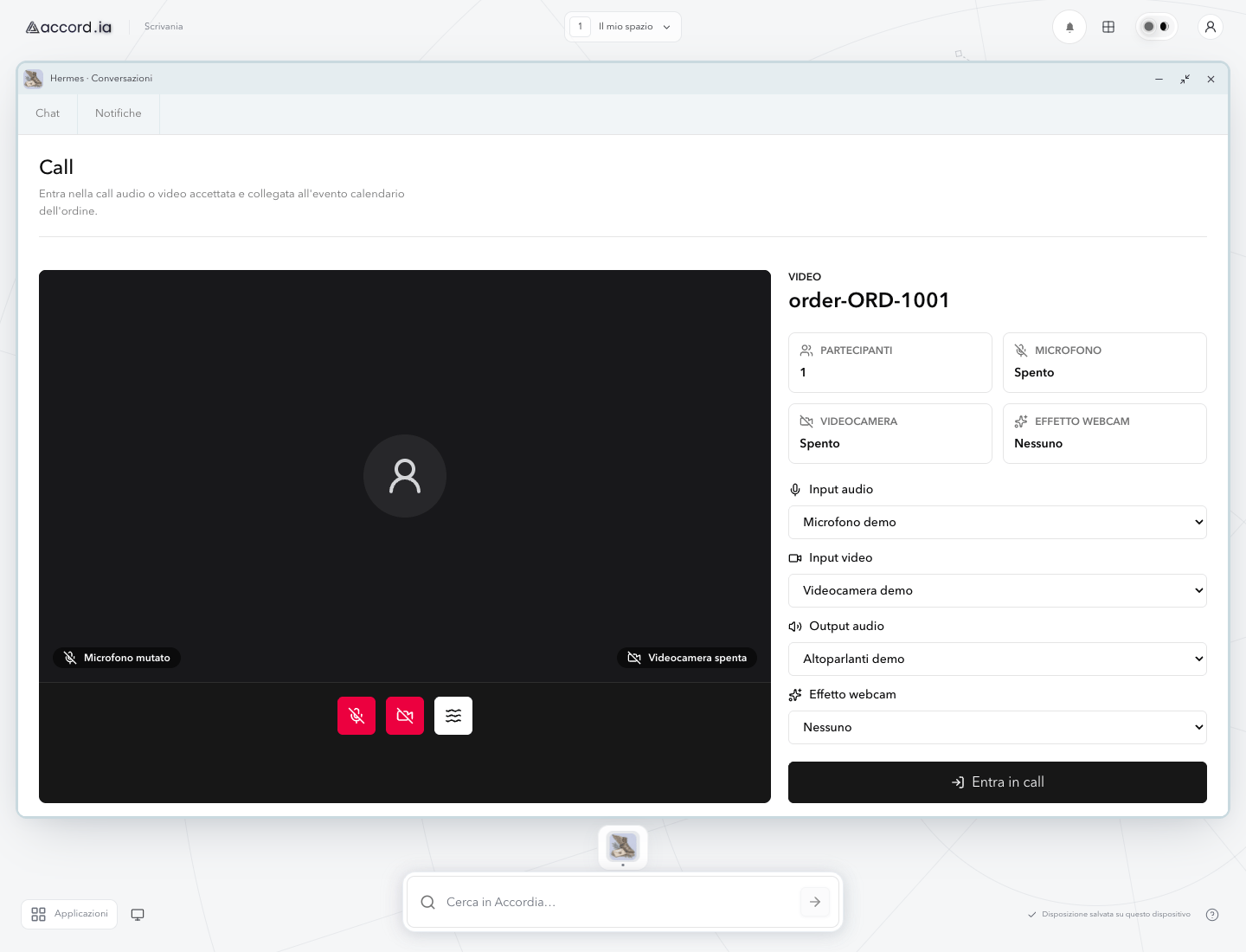This screenshot has width=1246, height=952.
Task: Open the Il mio spazio workspace dropdown
Action: click(x=623, y=27)
